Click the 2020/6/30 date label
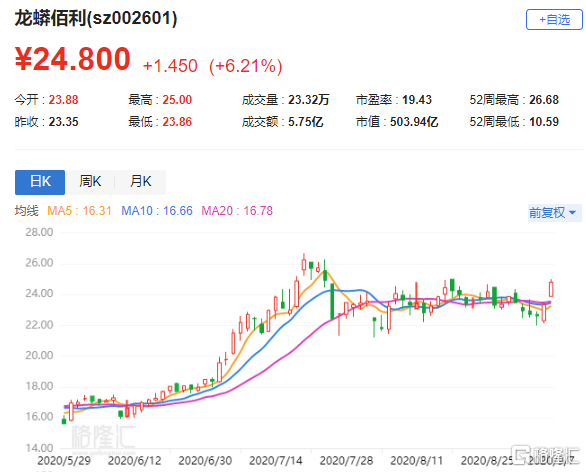Image resolution: width=586 pixels, height=472 pixels. click(205, 460)
